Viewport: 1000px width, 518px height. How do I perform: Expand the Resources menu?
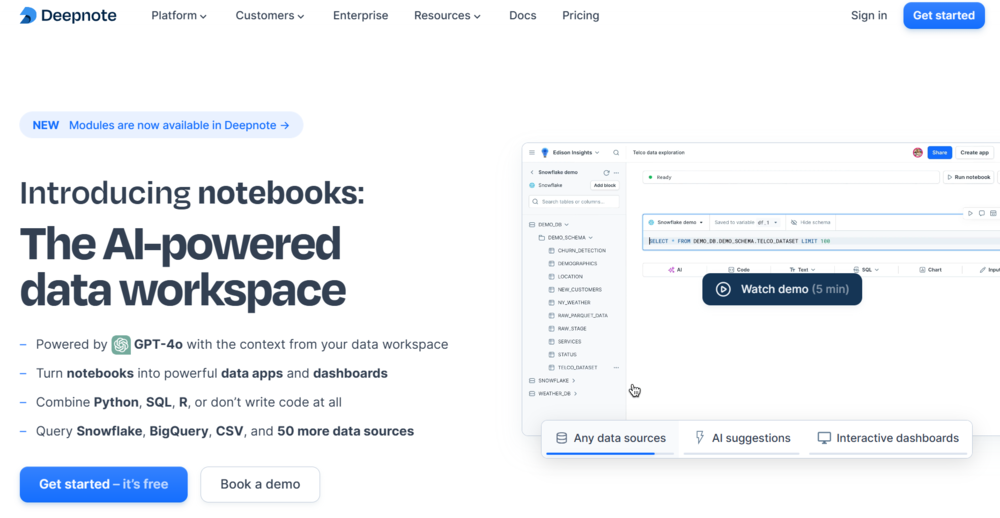pos(447,15)
